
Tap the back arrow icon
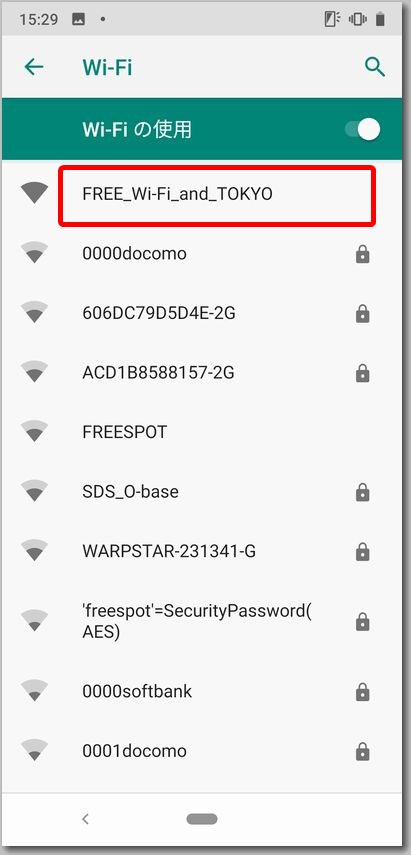34,67
